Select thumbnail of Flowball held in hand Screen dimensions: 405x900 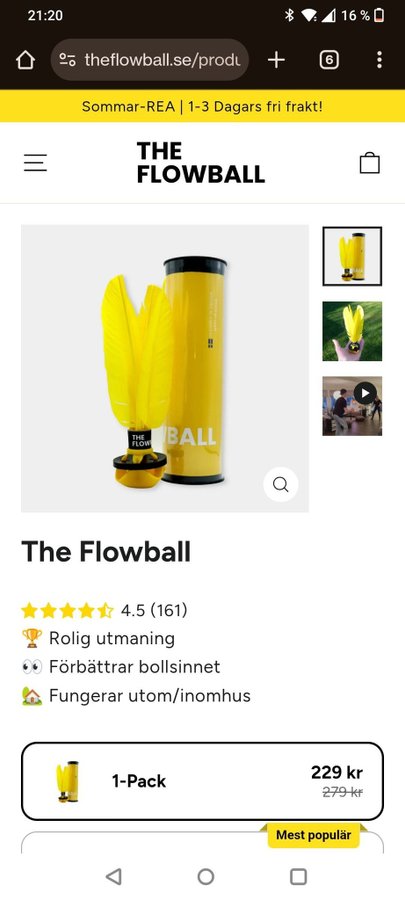[352, 331]
